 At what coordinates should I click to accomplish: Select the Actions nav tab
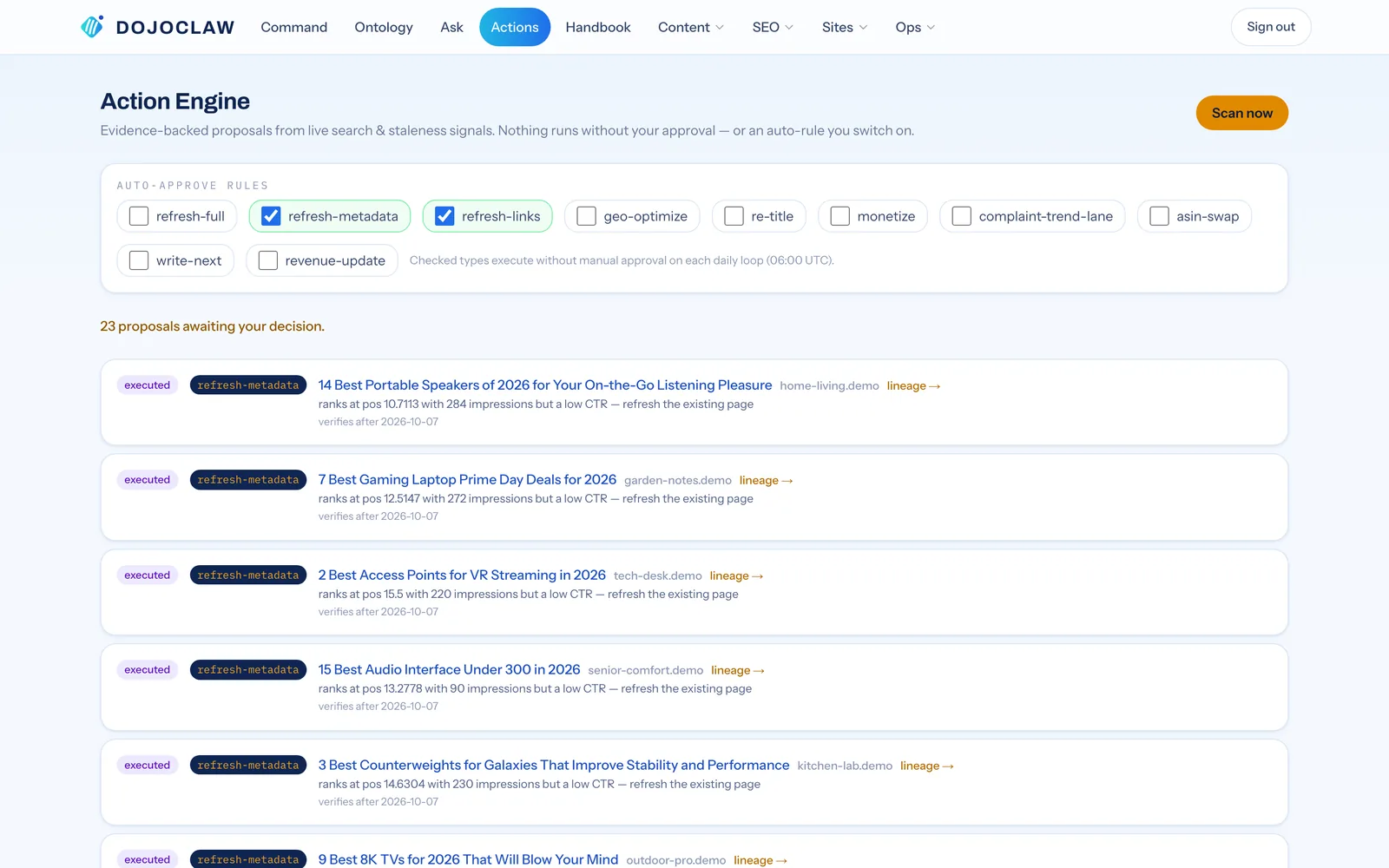(x=515, y=27)
